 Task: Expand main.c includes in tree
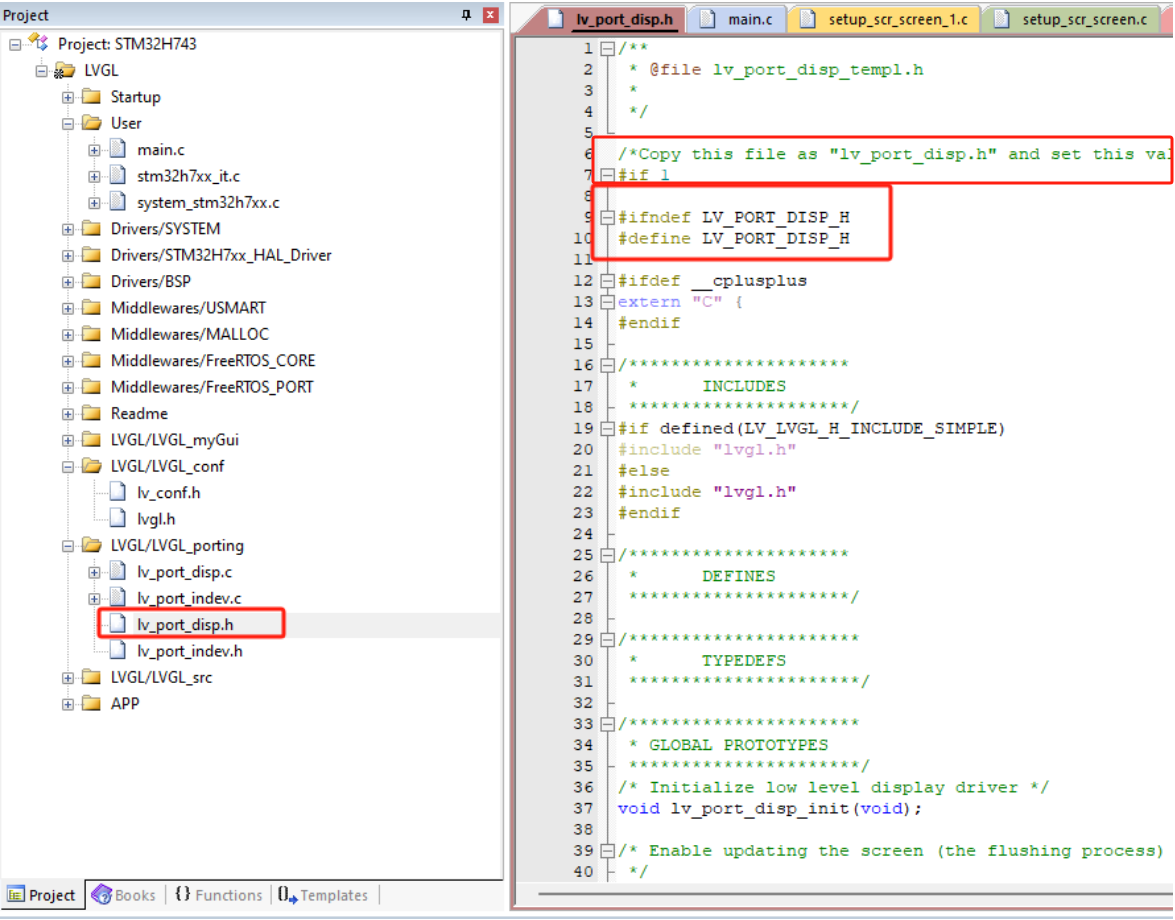94,150
